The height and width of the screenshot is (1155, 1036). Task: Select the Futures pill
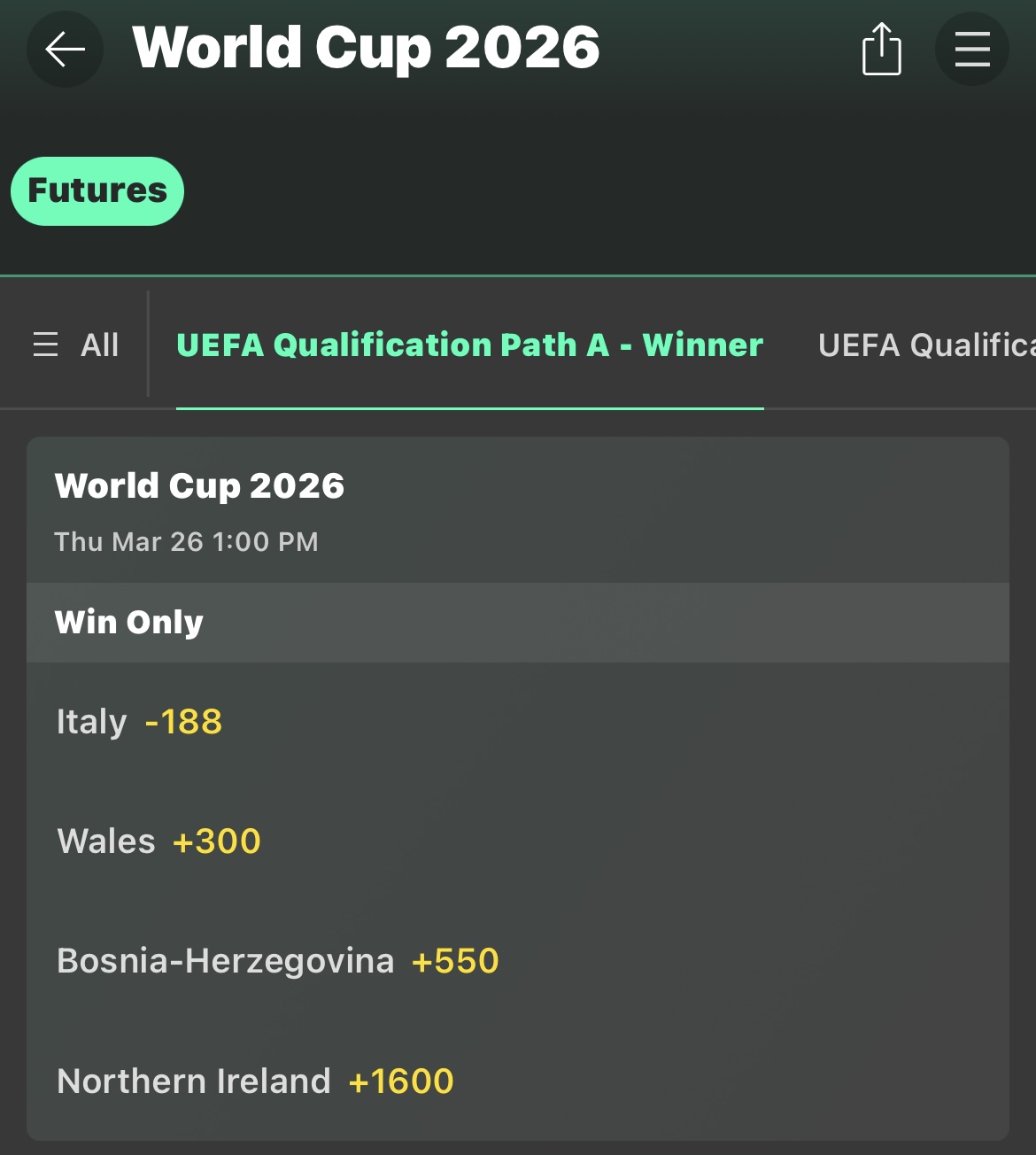[x=97, y=191]
